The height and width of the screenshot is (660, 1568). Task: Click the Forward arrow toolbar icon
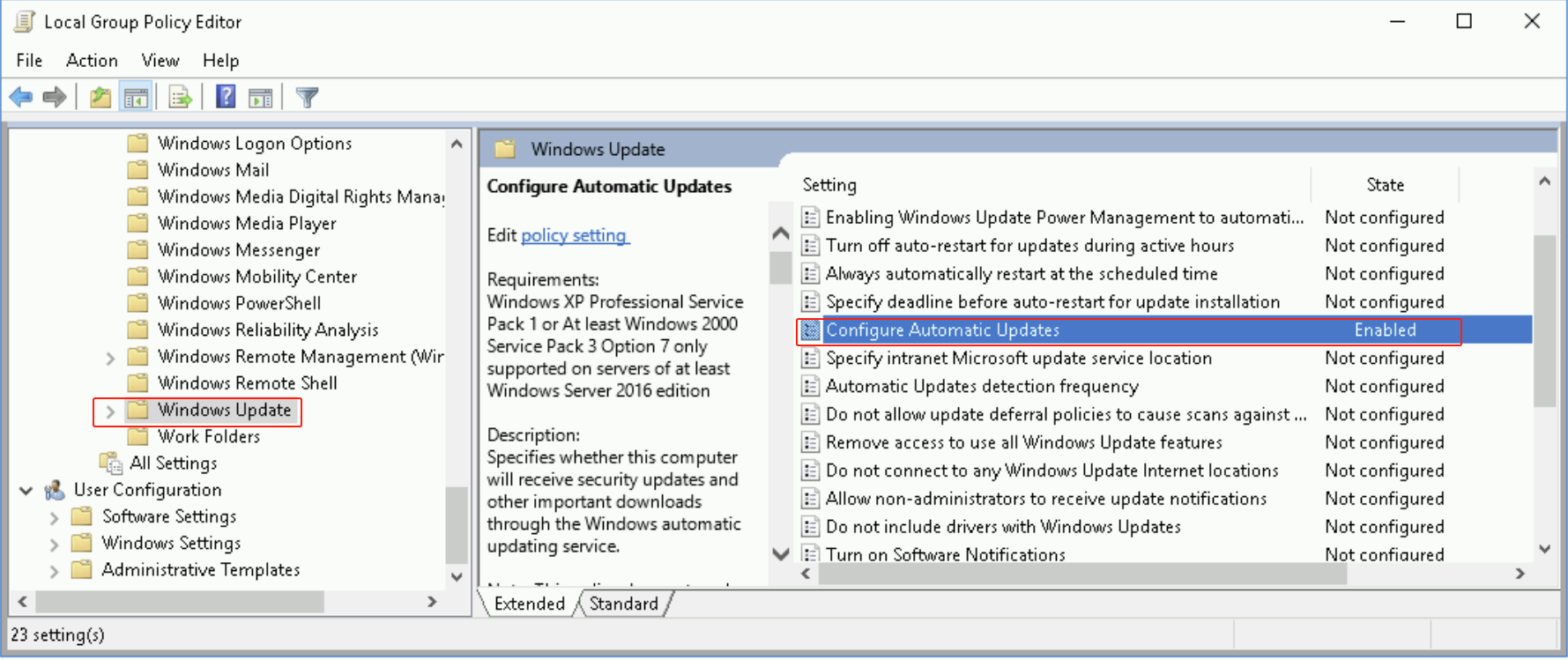pyautogui.click(x=55, y=97)
